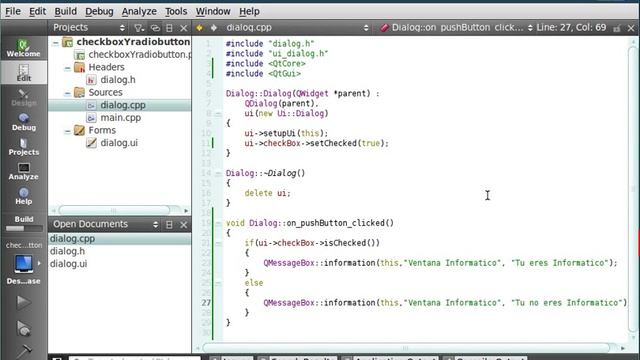Viewport: 640px width, 360px height.
Task: Collapse the checkboxYradiobutton project node
Action: (x=56, y=42)
